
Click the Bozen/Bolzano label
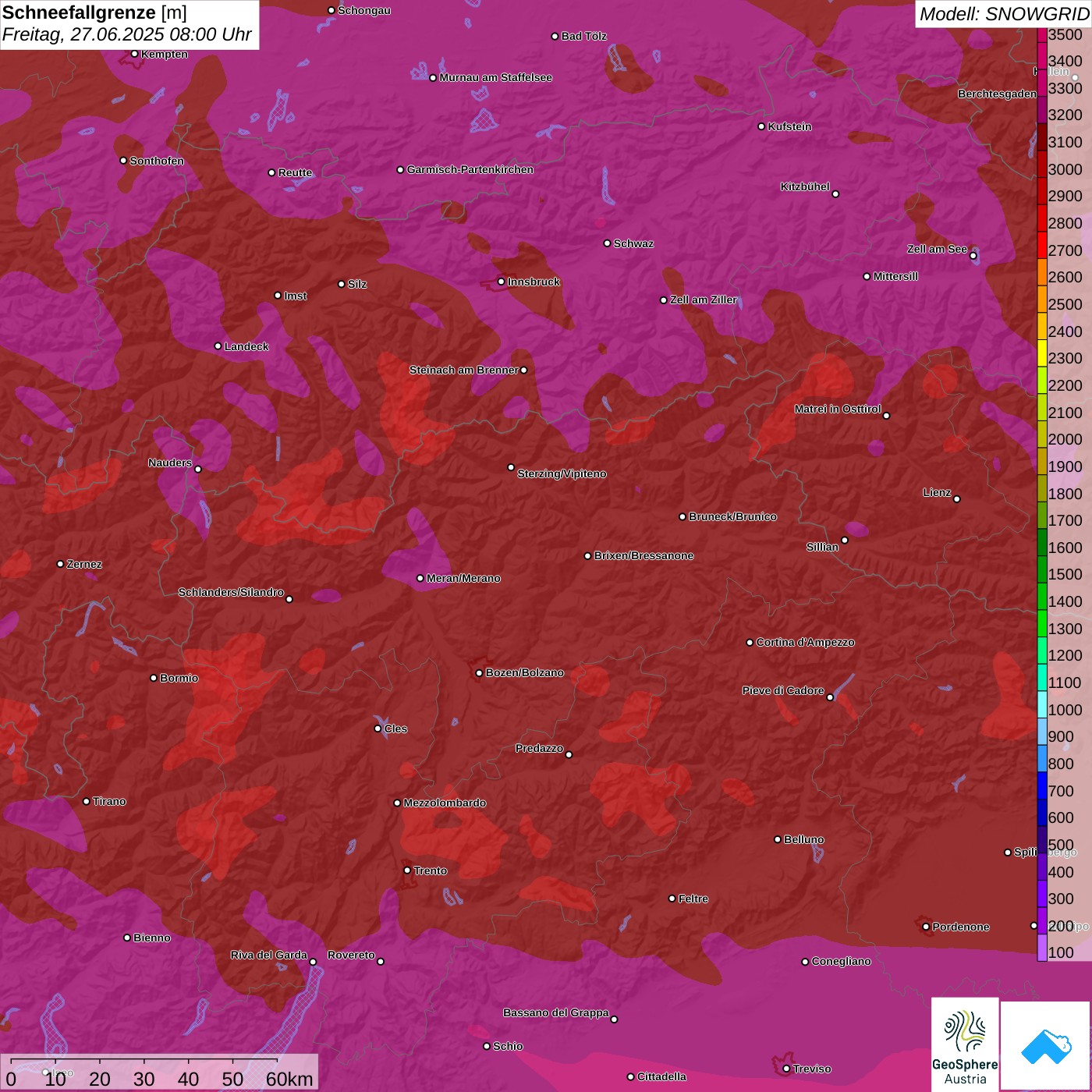coord(524,672)
